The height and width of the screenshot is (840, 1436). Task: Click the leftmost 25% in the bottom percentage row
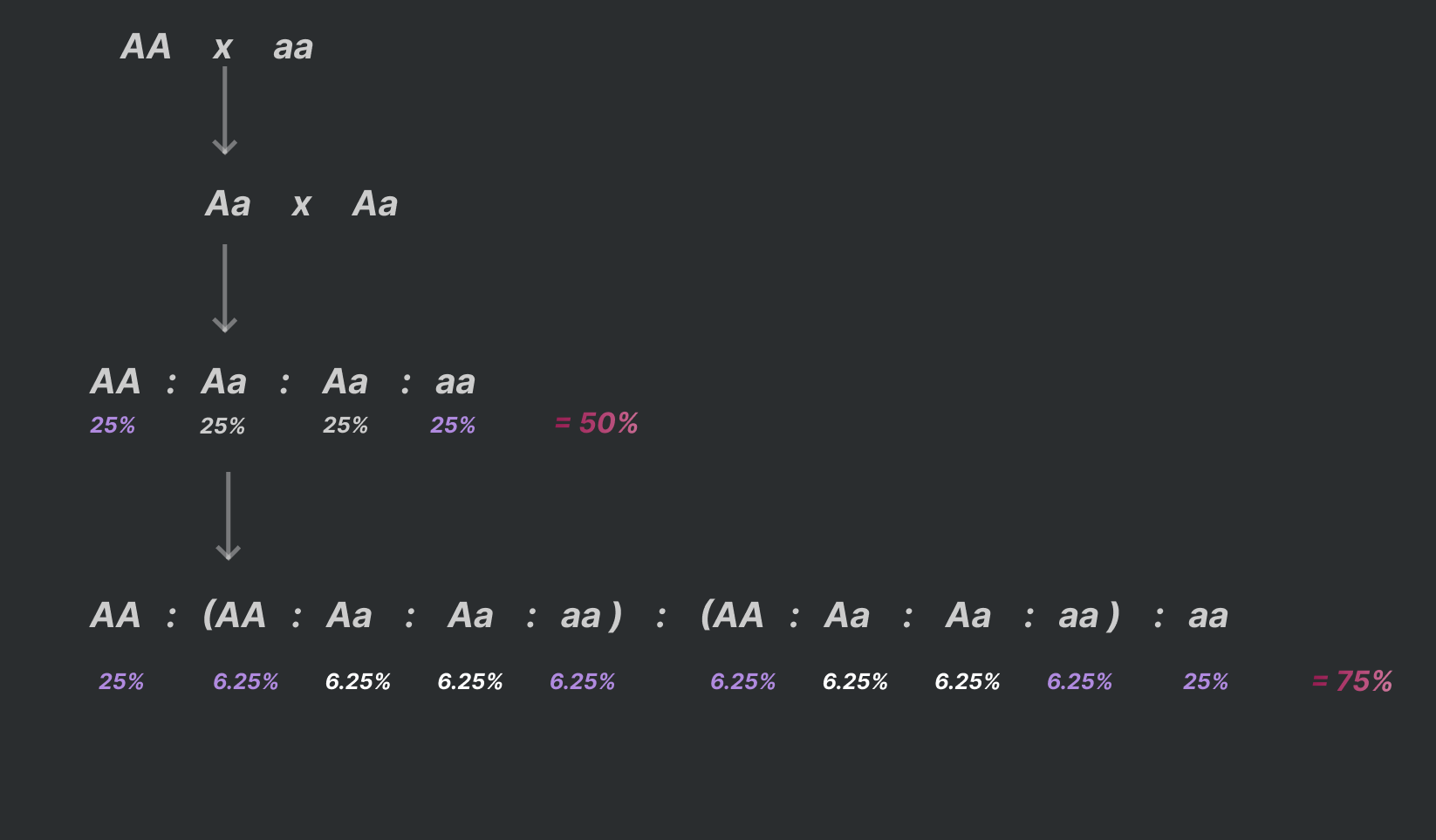tap(121, 681)
